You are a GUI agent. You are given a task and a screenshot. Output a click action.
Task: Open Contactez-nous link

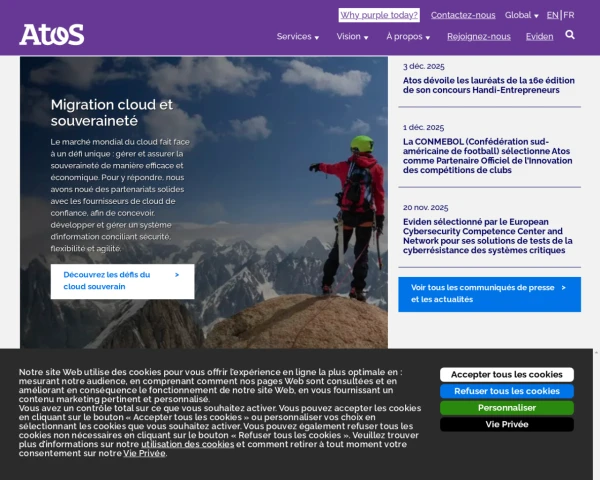463,15
